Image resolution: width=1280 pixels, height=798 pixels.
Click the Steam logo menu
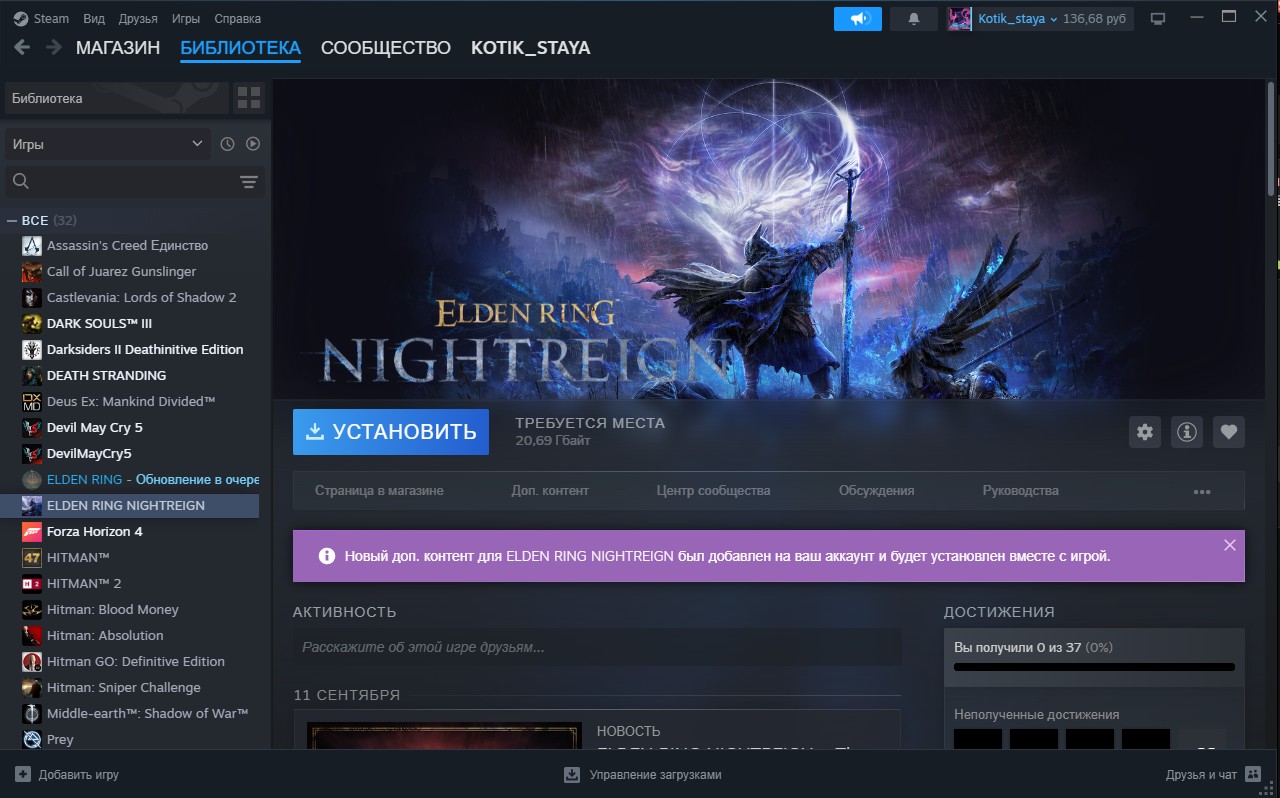click(41, 18)
